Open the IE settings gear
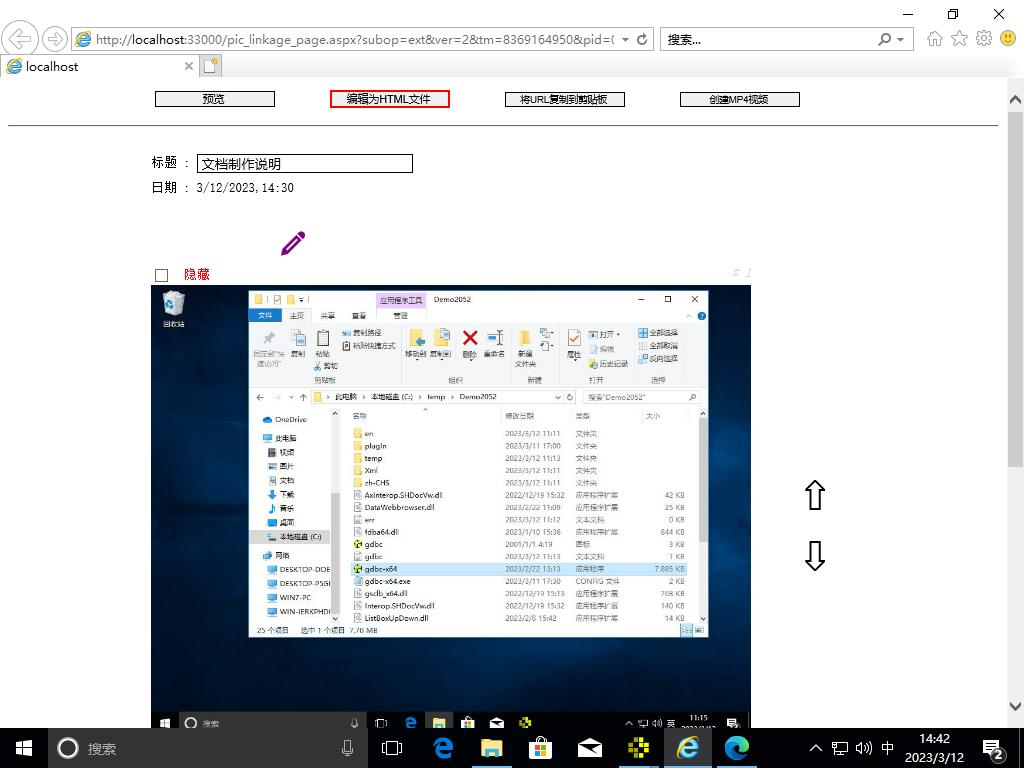 pos(984,39)
